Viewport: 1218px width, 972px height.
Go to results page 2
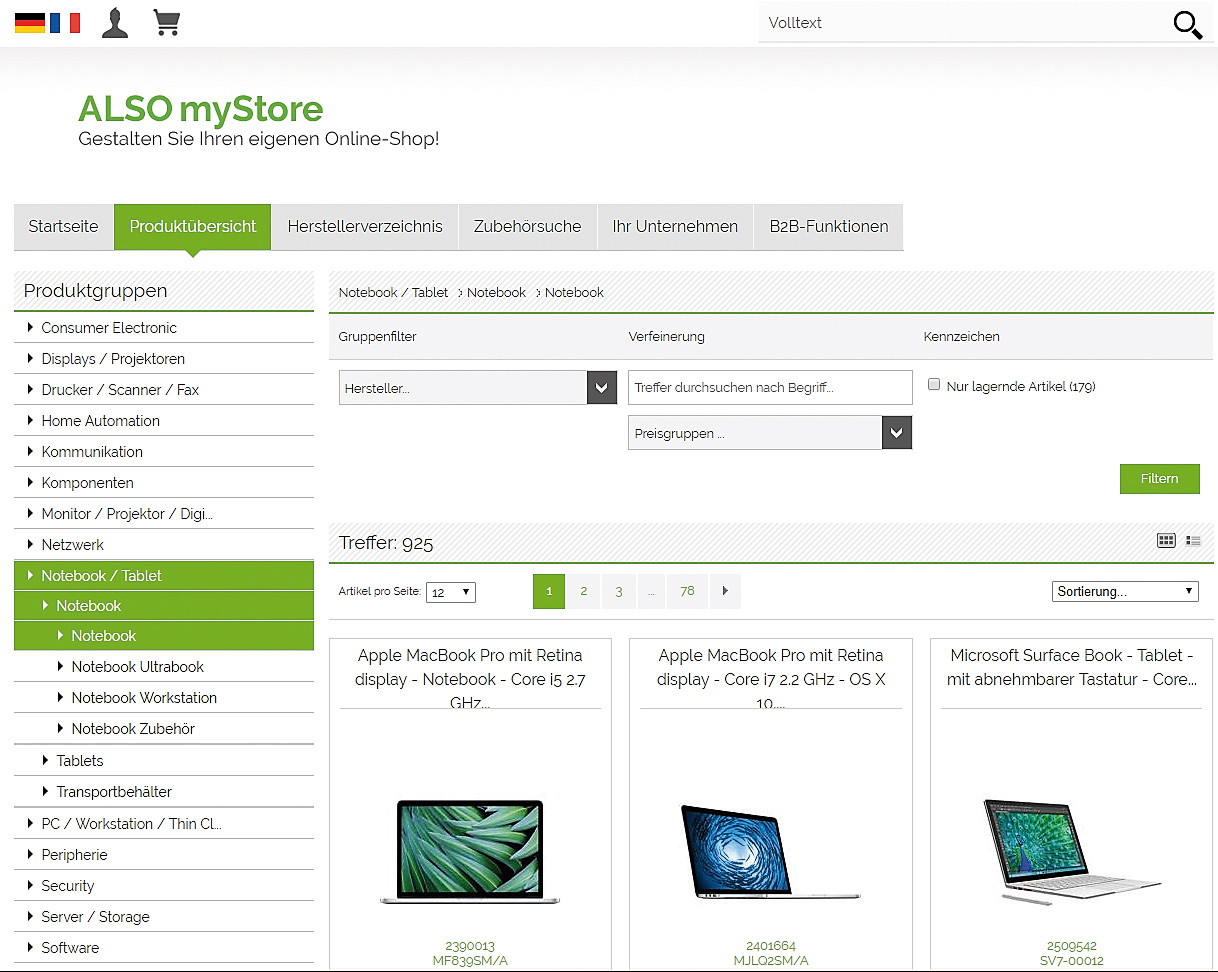584,591
